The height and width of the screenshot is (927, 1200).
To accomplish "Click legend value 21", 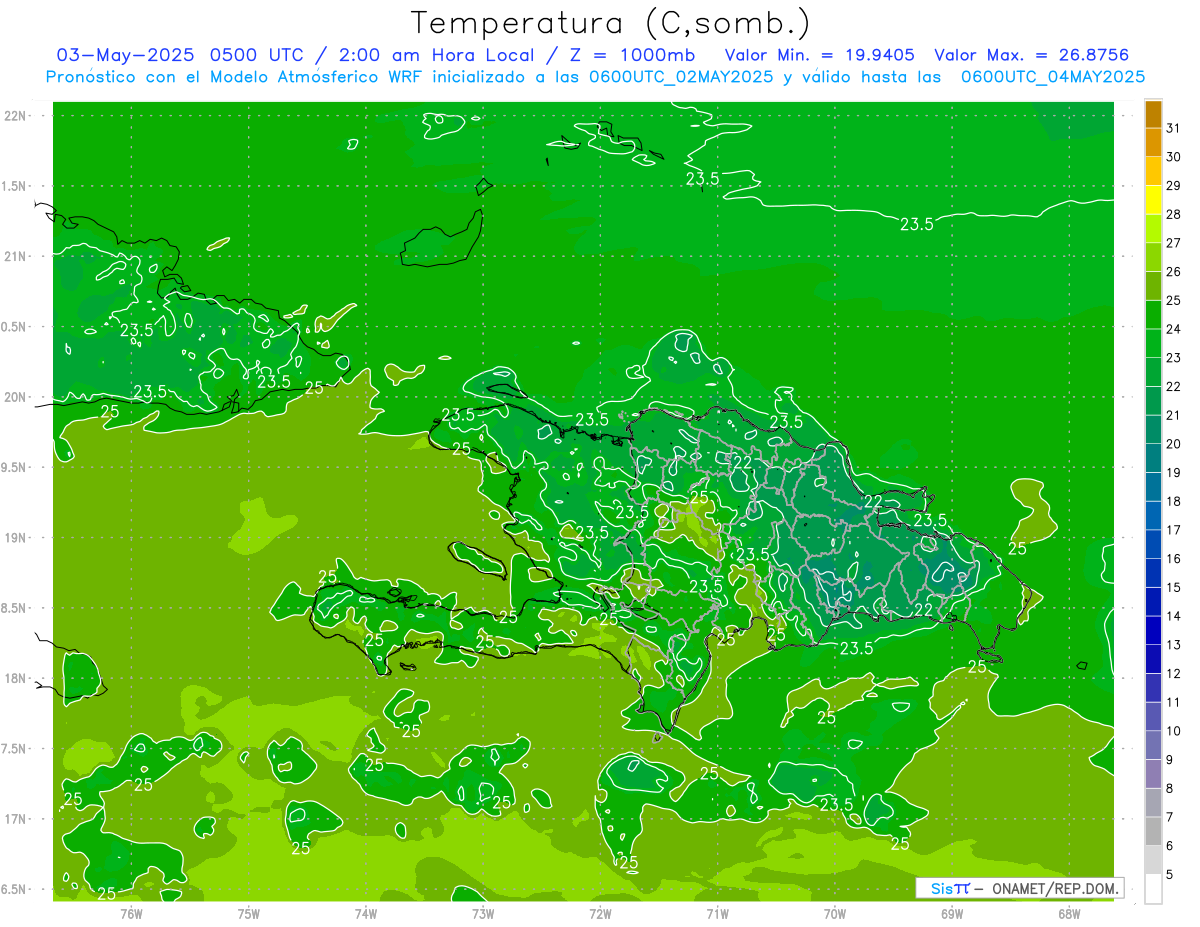I will [x=1173, y=415].
